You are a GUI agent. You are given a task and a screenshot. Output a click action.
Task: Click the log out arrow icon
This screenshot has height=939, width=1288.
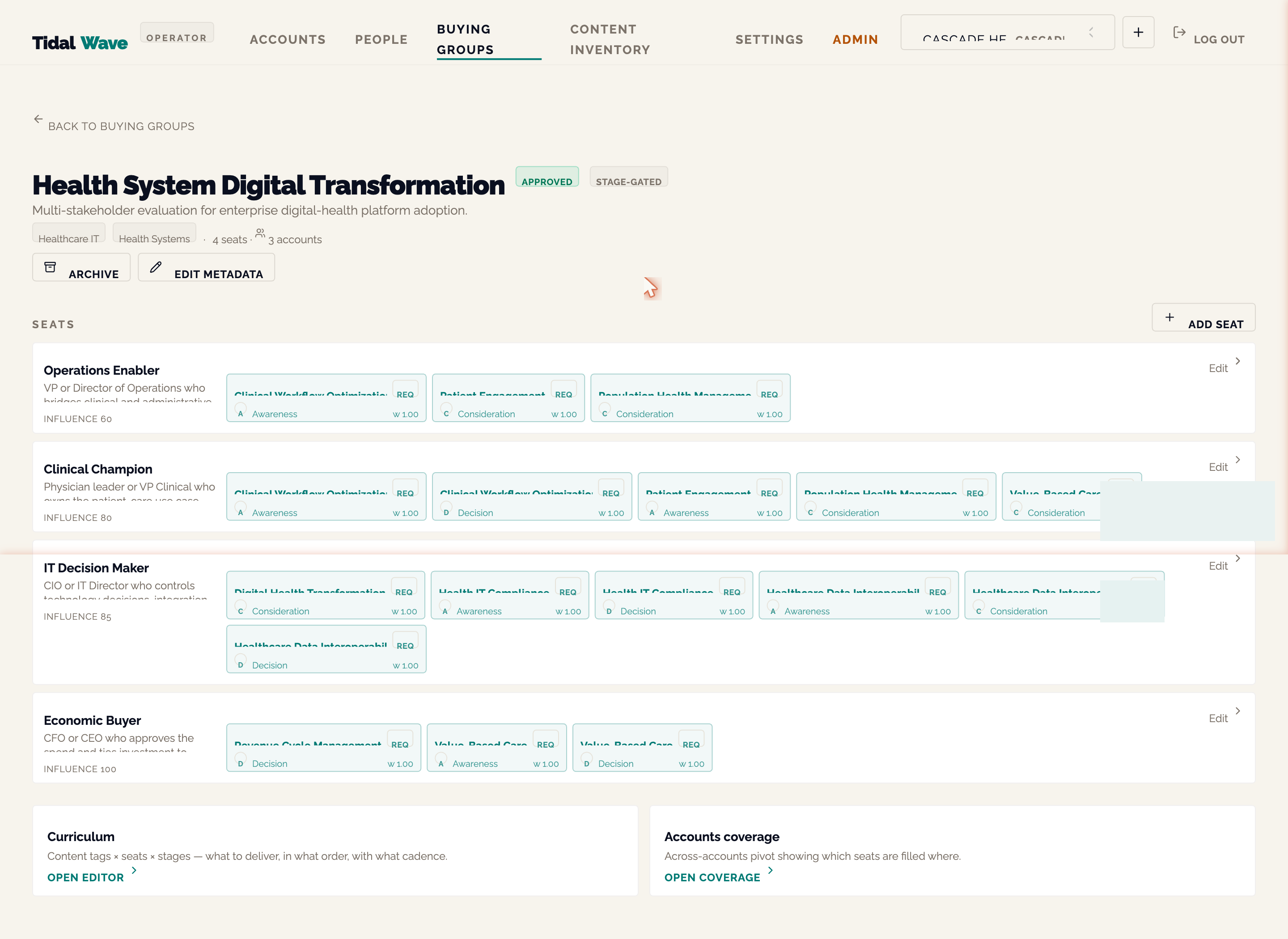[1179, 32]
